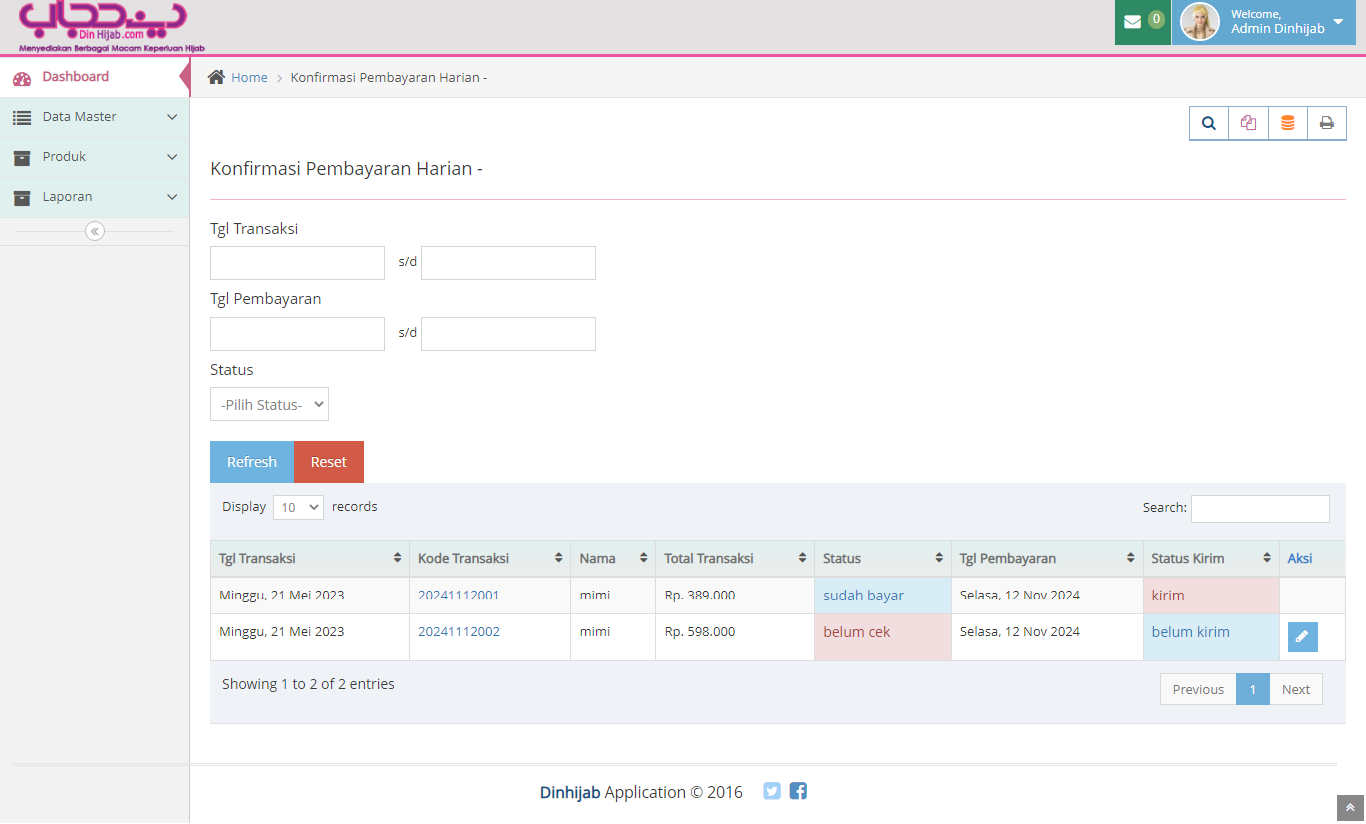Open transaction code 20241112001 link
This screenshot has height=824, width=1366.
[458, 595]
